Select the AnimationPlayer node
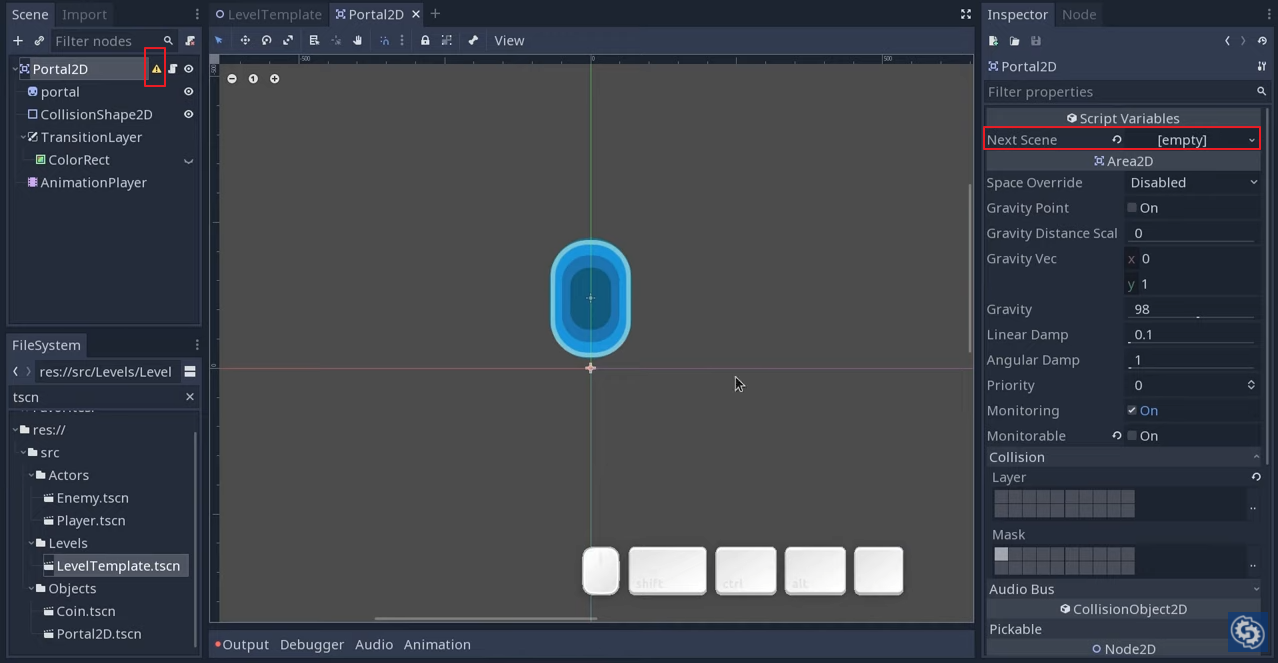Screen dimensions: 1278x663 [x=93, y=183]
